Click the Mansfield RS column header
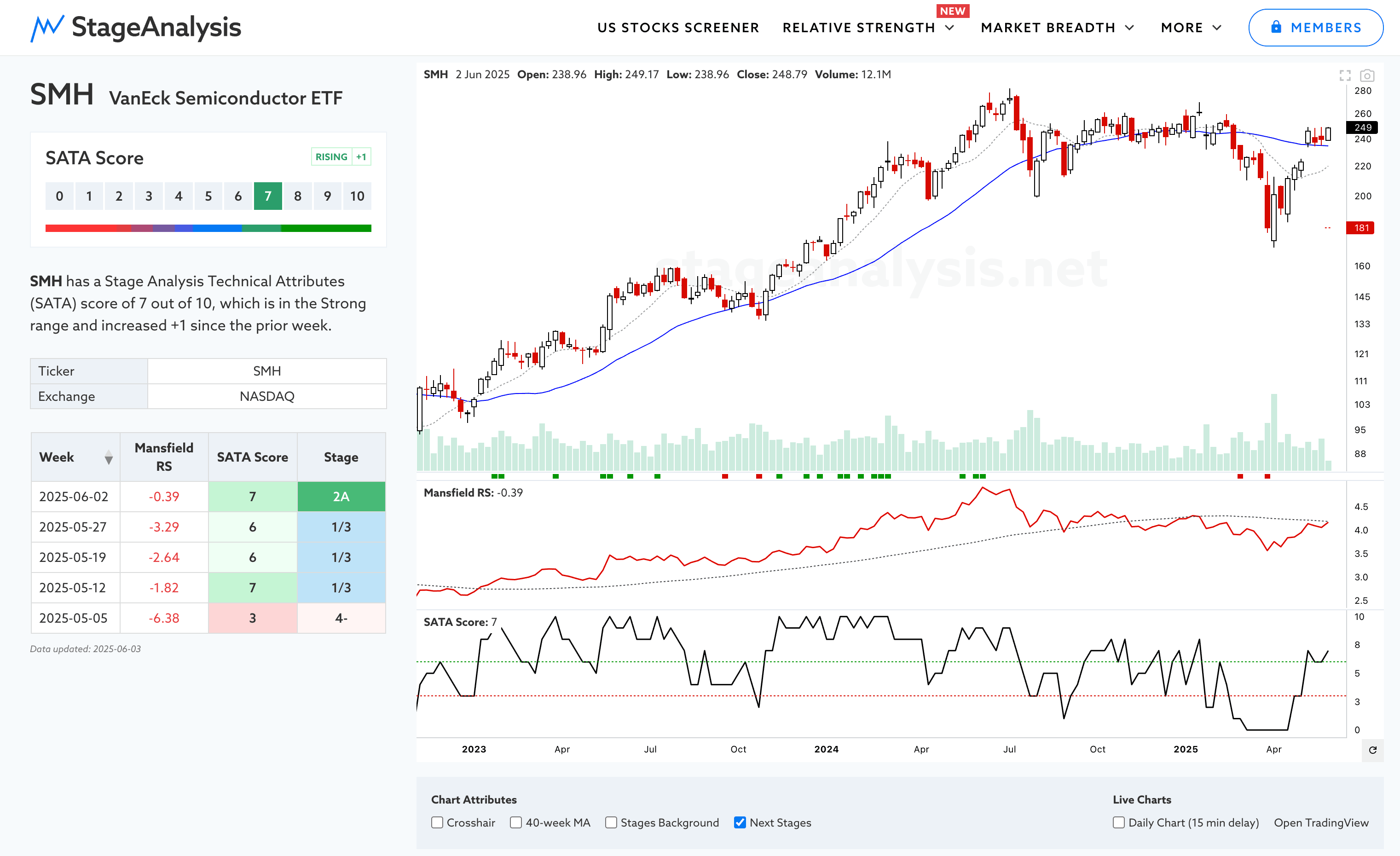 (164, 457)
